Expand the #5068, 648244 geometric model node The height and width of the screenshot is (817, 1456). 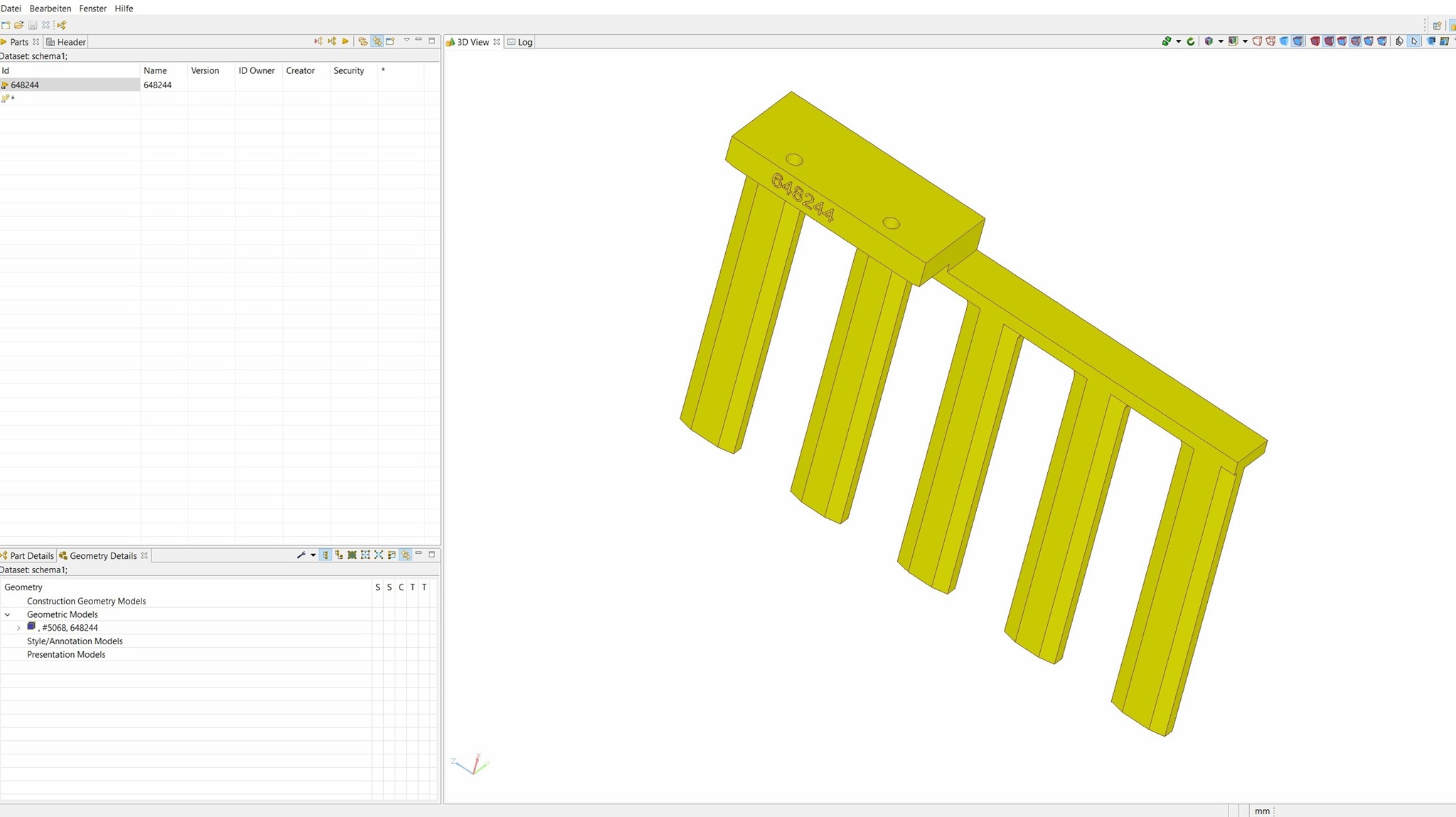point(18,628)
